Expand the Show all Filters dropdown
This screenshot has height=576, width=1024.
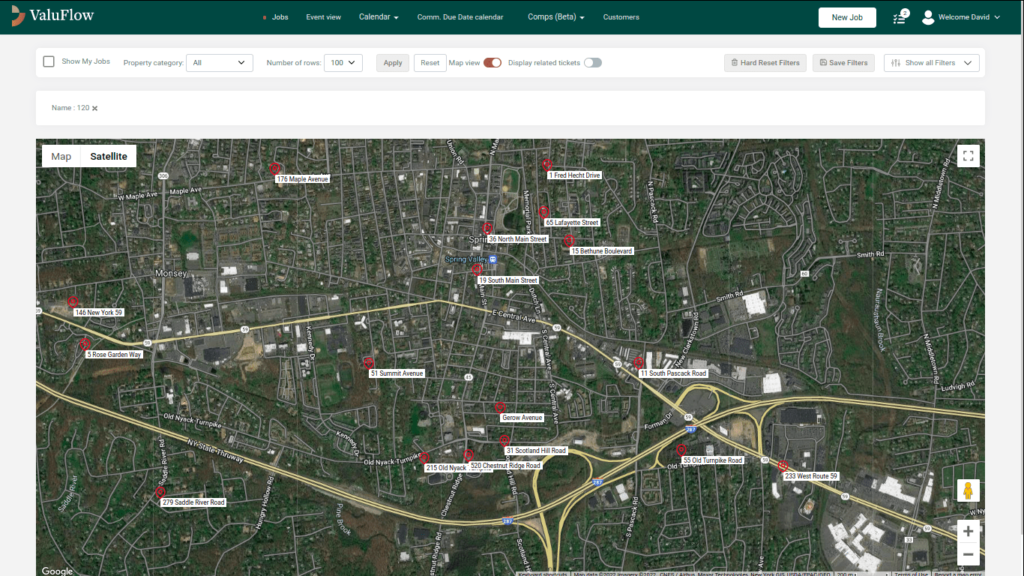click(x=931, y=63)
